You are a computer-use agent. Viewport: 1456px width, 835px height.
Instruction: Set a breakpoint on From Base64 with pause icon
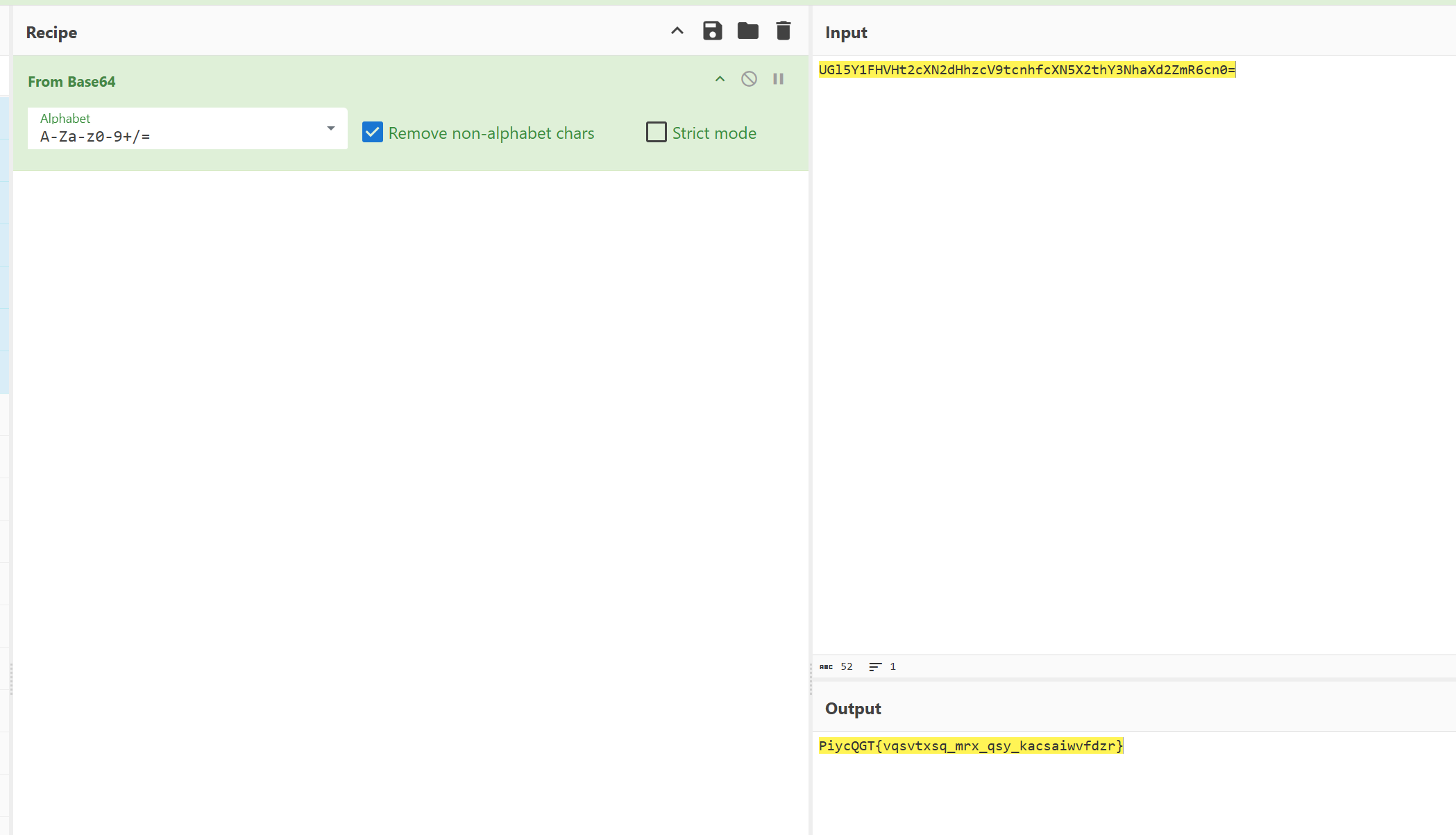[x=777, y=78]
